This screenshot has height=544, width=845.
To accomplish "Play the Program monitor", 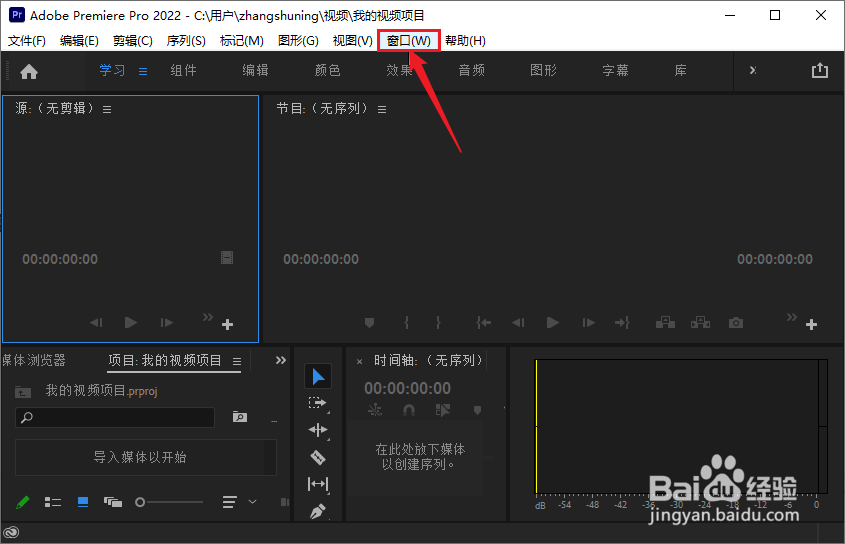I will 552,323.
